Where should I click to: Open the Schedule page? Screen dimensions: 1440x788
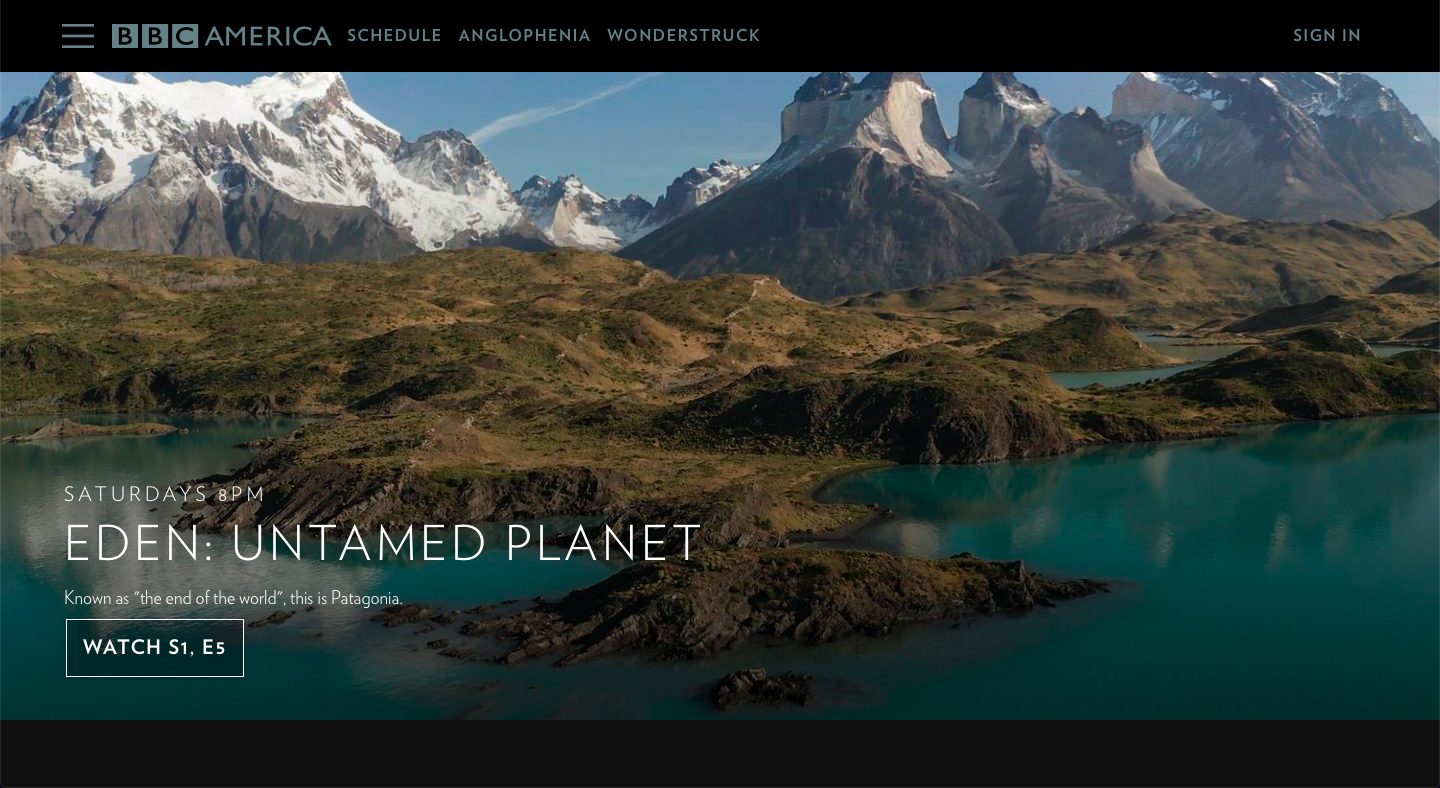(x=394, y=36)
